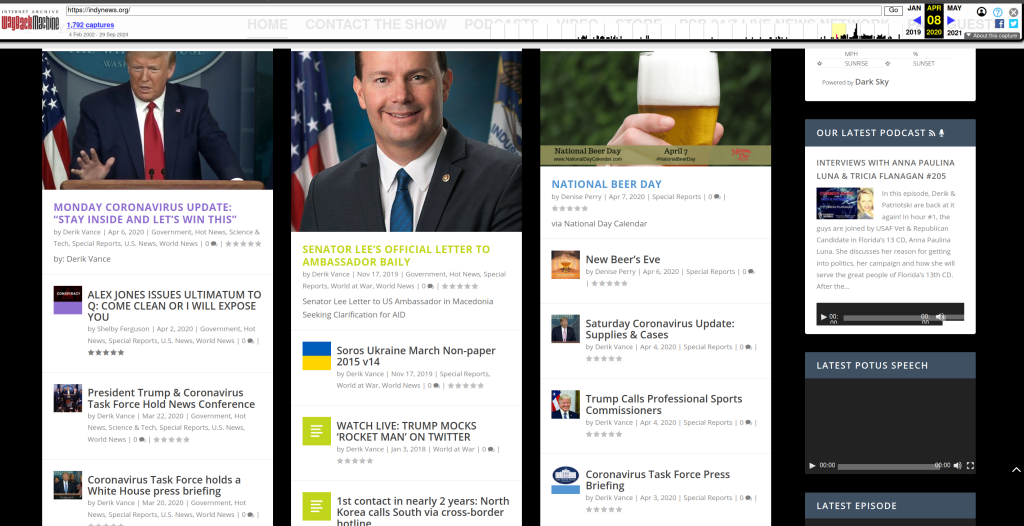Play the Latest POTUS Speech video
The width and height of the screenshot is (1024, 526).
(812, 466)
